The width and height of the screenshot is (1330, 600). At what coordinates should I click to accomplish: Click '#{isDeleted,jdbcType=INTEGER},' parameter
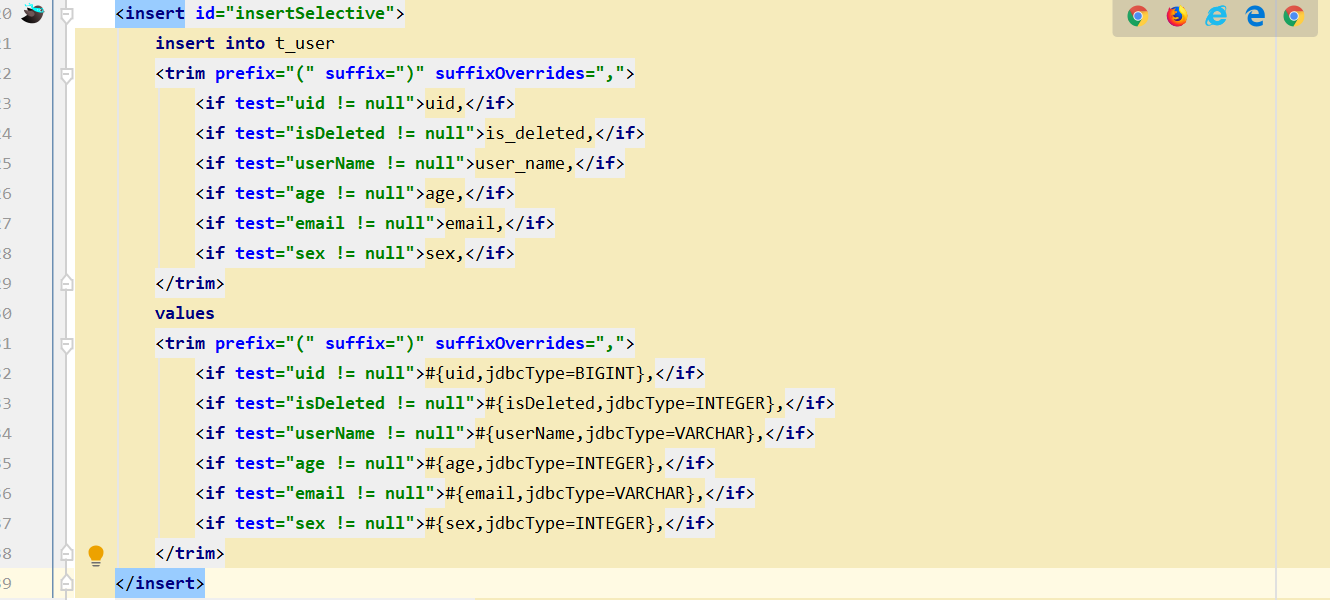point(635,403)
